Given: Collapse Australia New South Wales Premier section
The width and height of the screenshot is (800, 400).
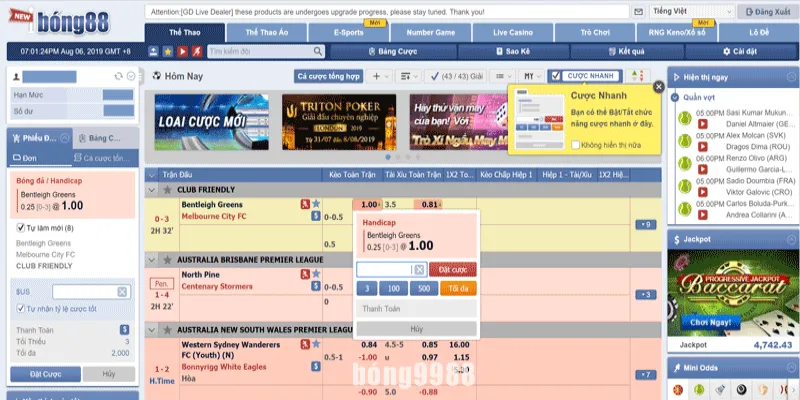Looking at the screenshot, I should pyautogui.click(x=152, y=330).
